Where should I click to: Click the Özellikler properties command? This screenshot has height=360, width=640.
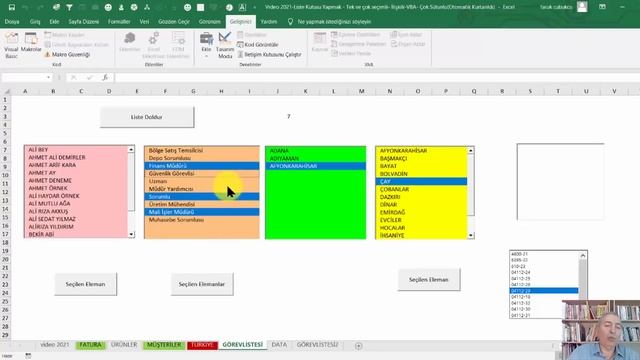(x=252, y=35)
